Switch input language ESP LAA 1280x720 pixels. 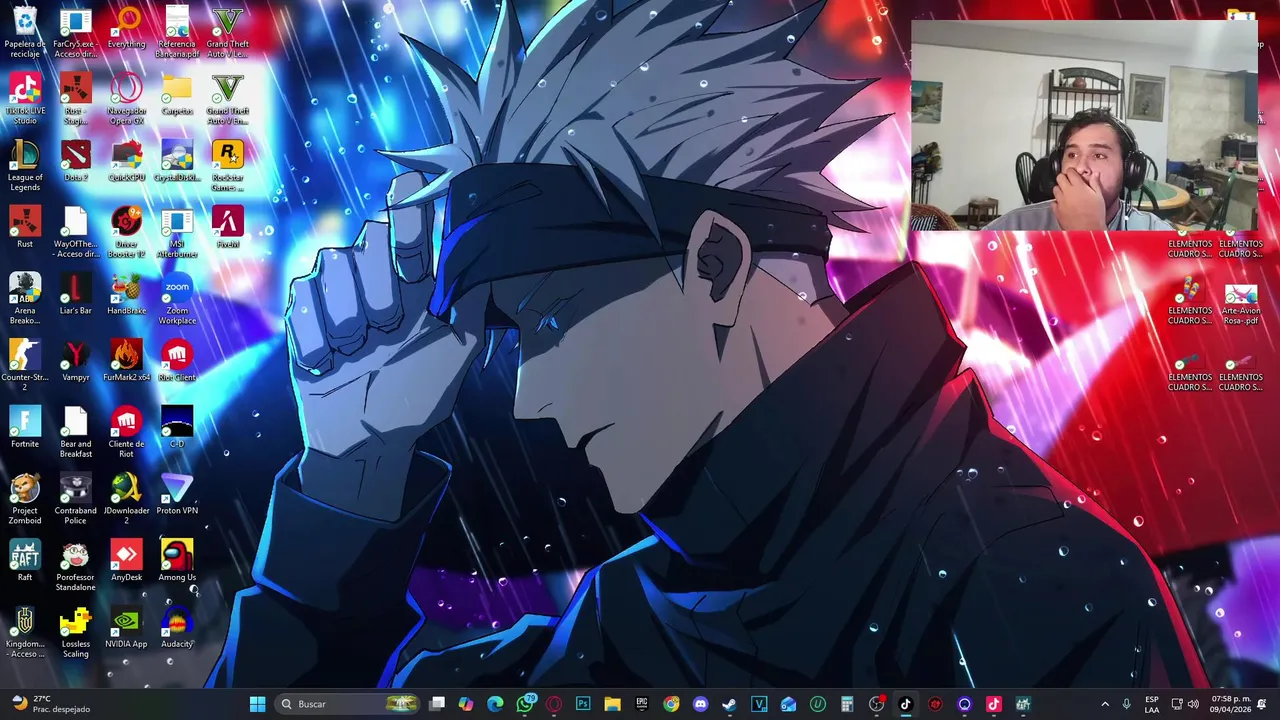pyautogui.click(x=1152, y=704)
